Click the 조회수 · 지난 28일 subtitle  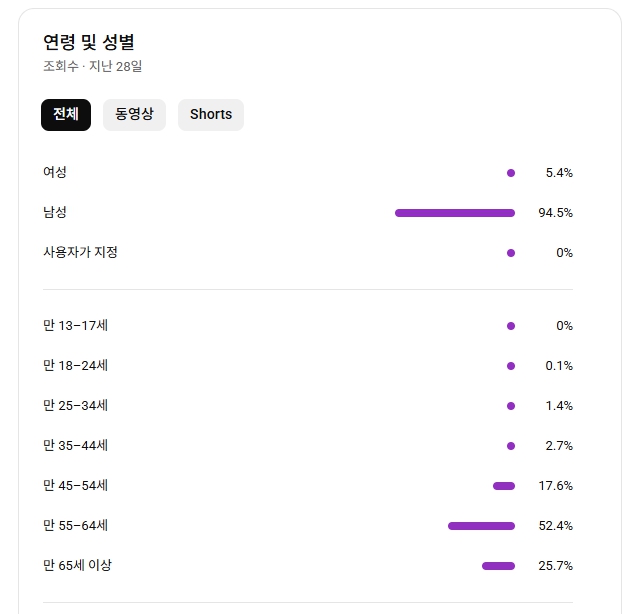(92, 67)
